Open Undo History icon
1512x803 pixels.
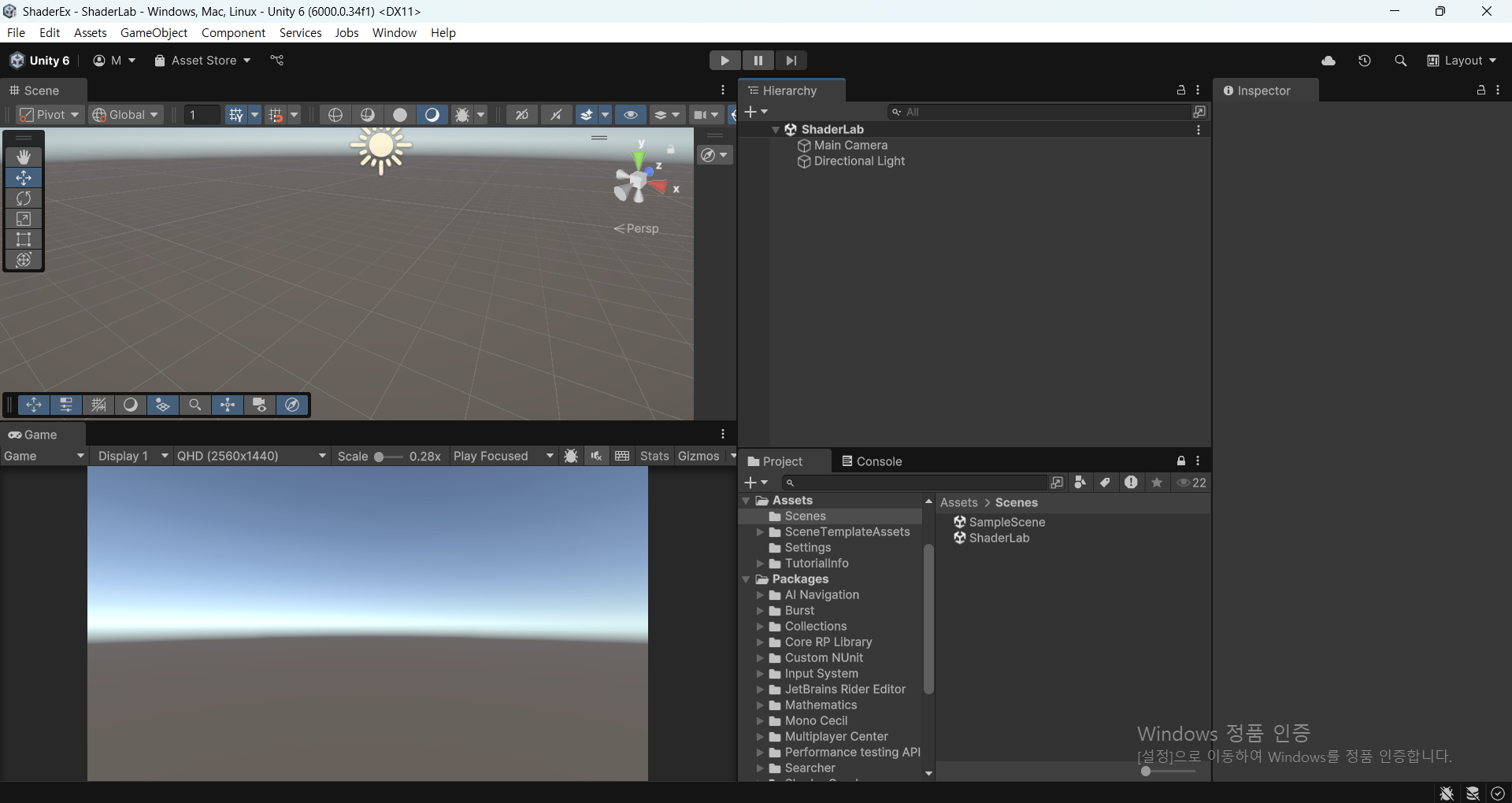(x=1365, y=61)
